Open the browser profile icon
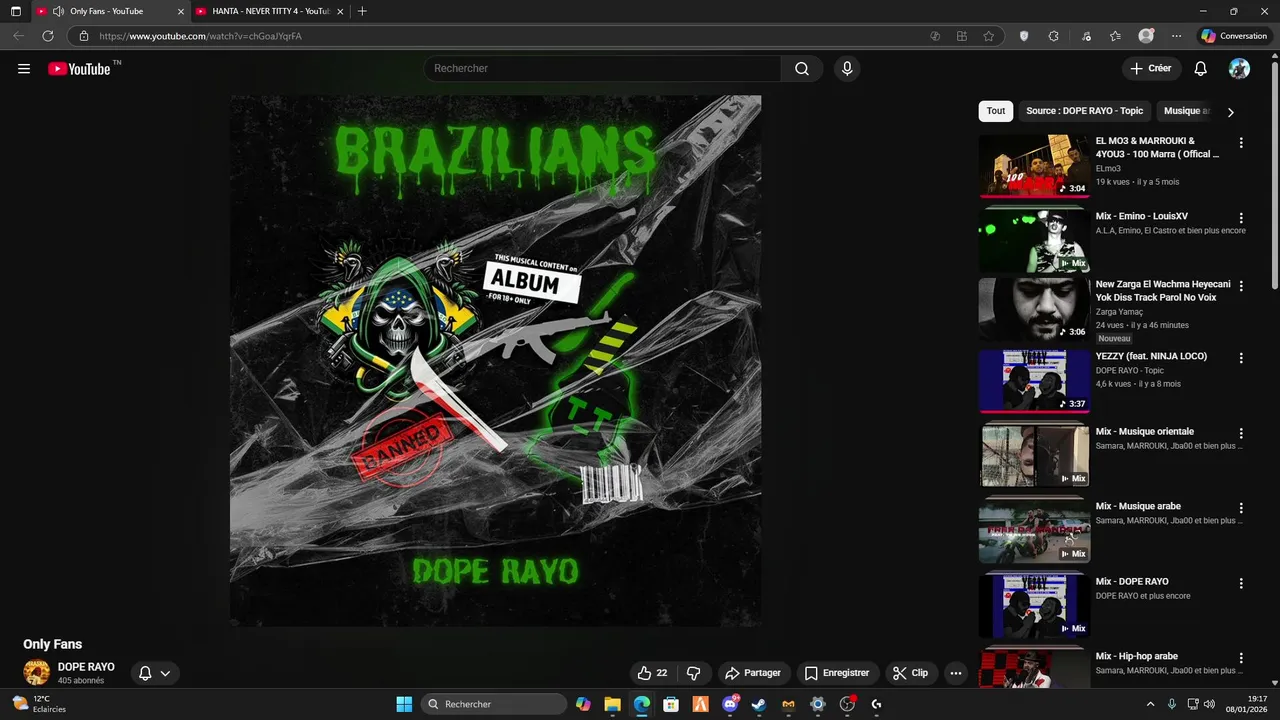 (1146, 36)
